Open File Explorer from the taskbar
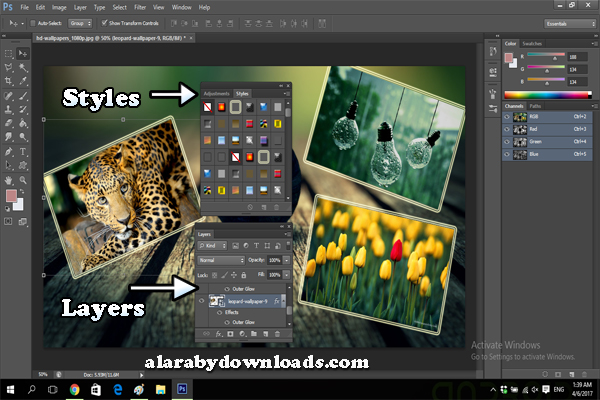 point(160,390)
